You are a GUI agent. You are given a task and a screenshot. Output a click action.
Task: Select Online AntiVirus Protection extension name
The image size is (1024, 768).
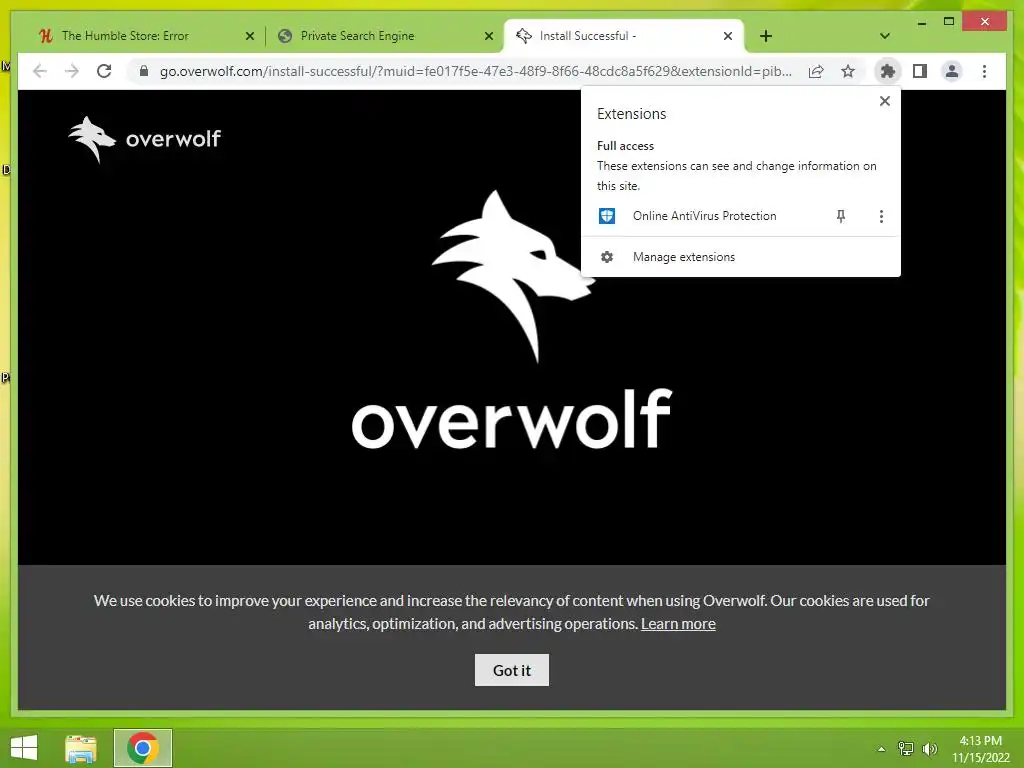[x=704, y=216]
